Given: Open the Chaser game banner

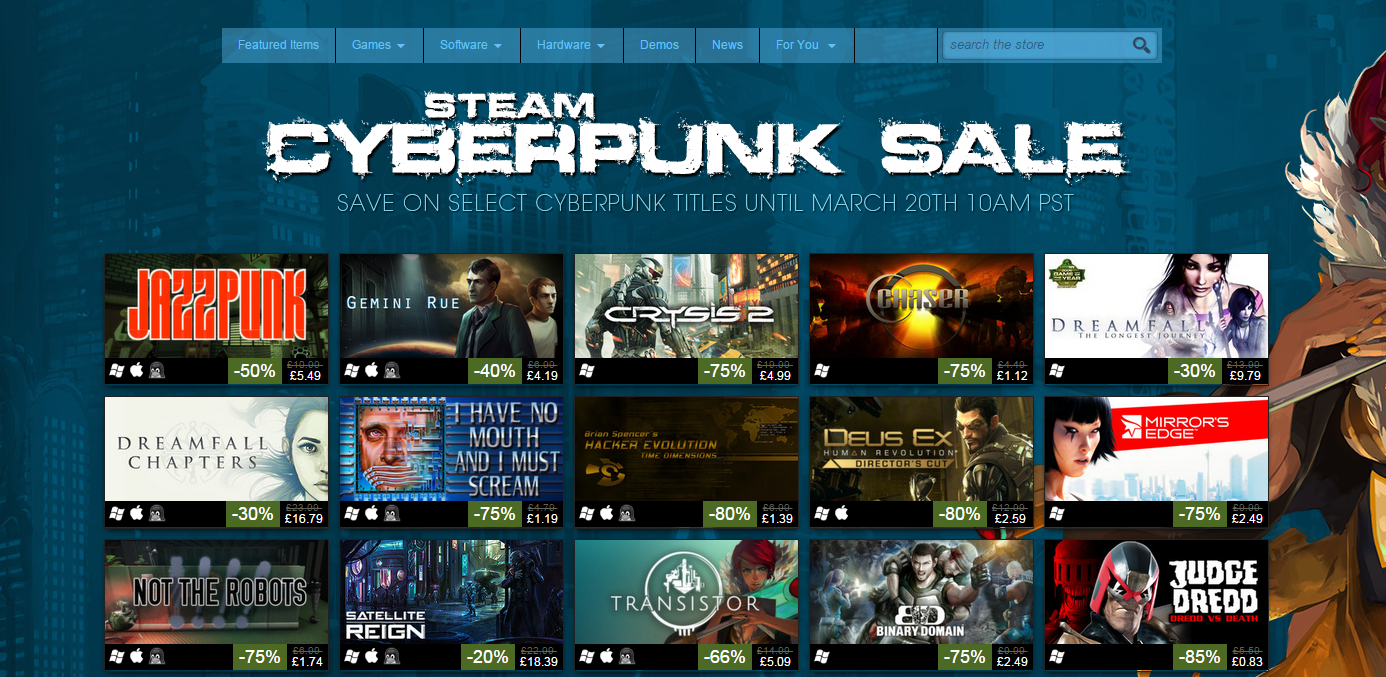Looking at the screenshot, I should click(922, 306).
